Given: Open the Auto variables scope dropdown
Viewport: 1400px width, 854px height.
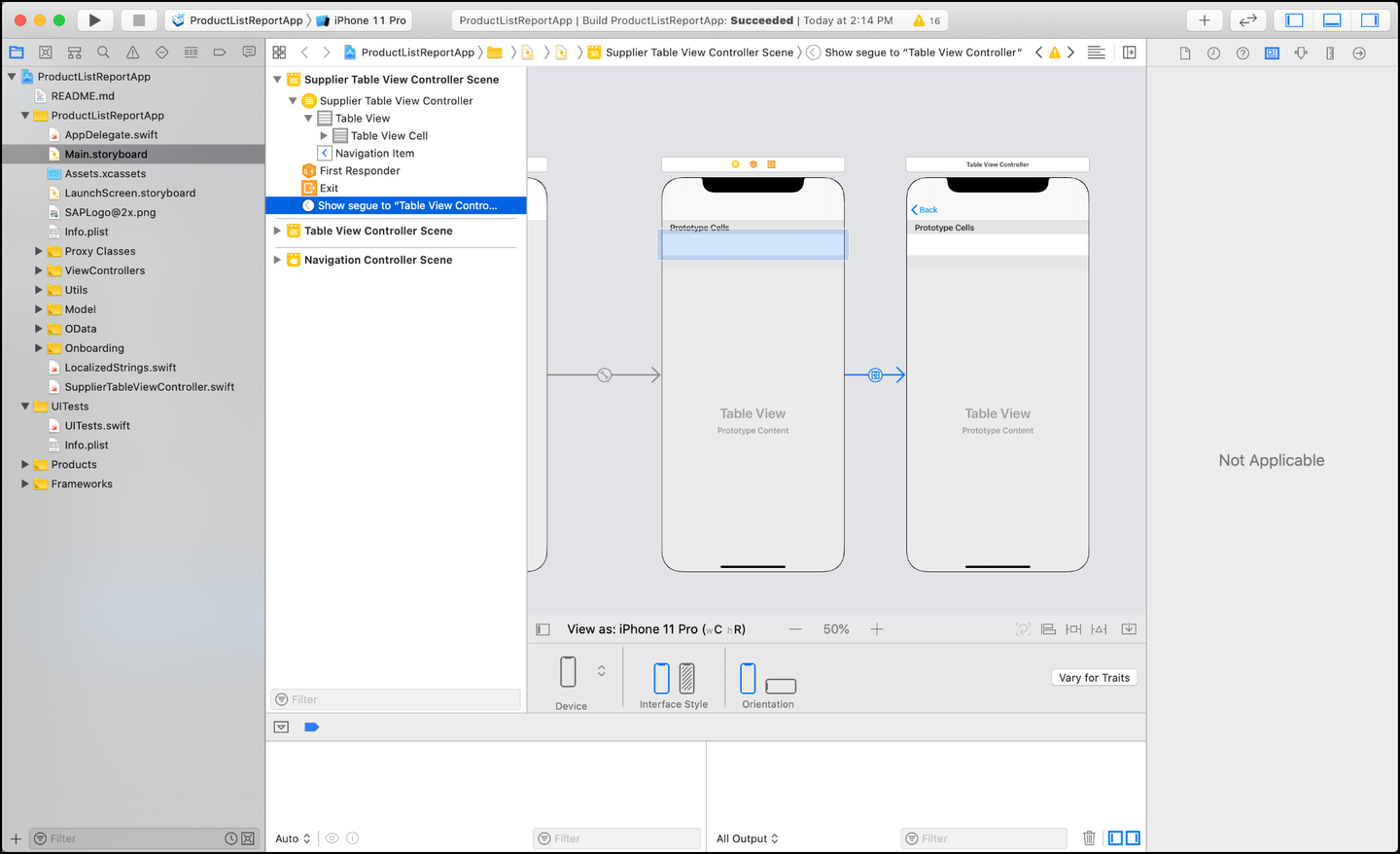Looking at the screenshot, I should point(293,838).
